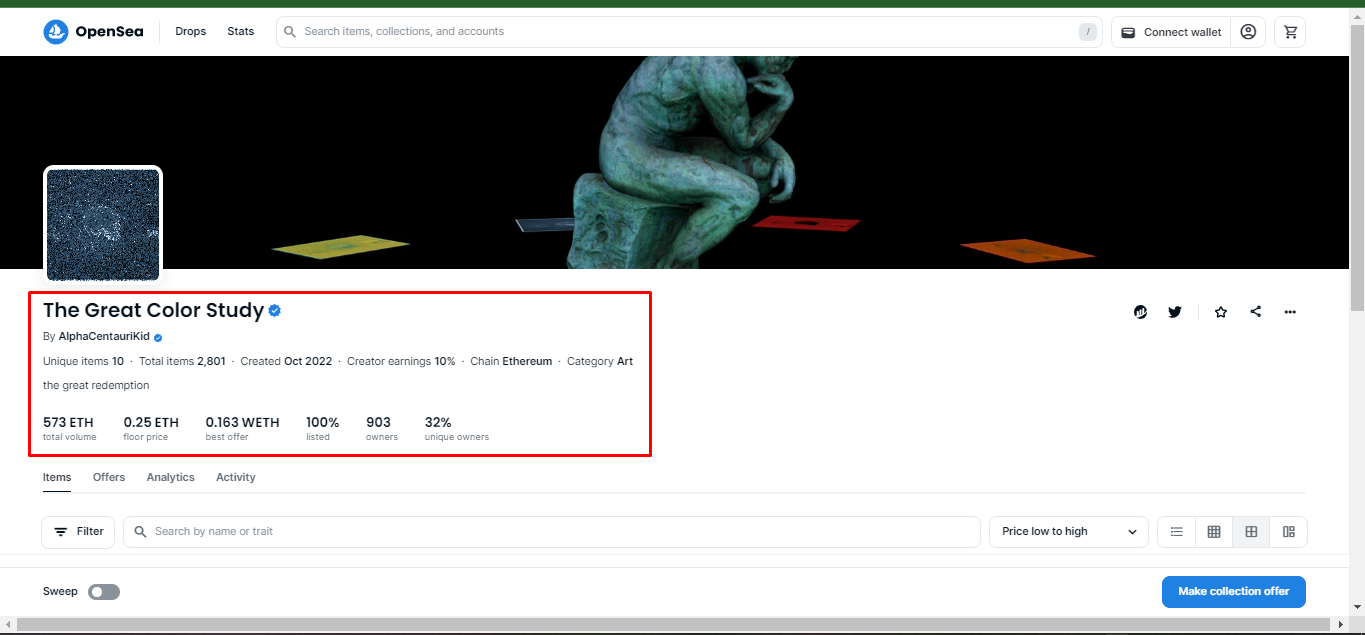Click the wallet icon in Connect wallet
Screen dimensions: 1365x635
point(1128,32)
